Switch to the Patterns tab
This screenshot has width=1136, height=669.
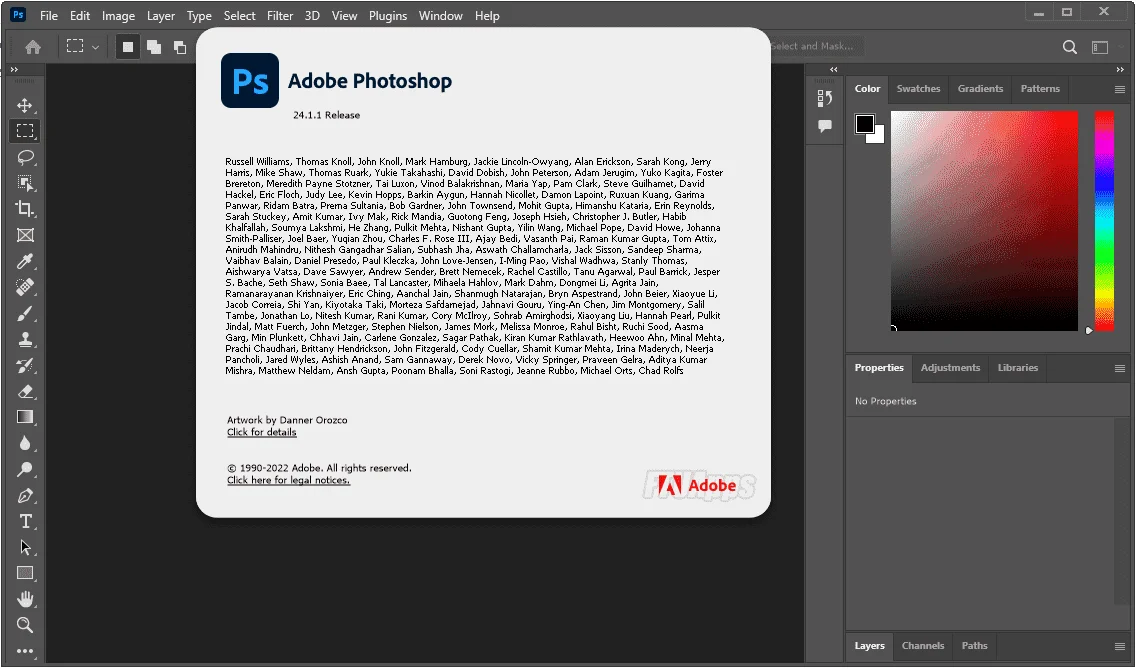(x=1040, y=88)
